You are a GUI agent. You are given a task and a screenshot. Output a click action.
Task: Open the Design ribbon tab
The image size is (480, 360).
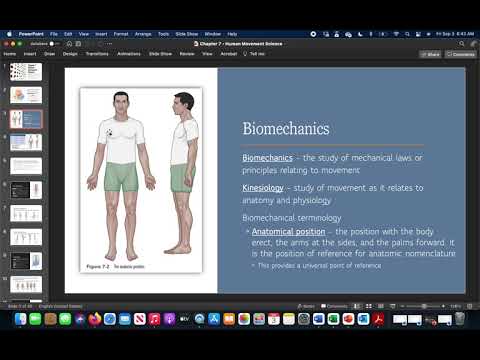70,54
